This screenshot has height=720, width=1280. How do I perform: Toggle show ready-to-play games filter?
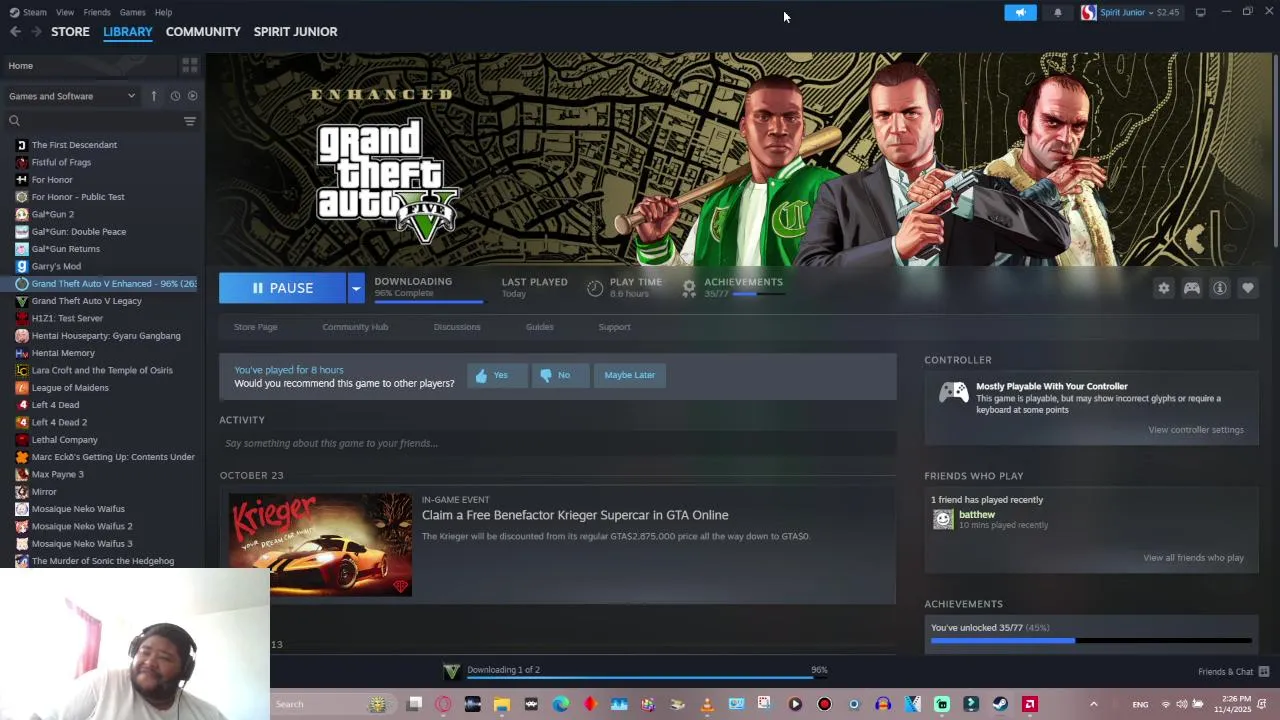click(193, 96)
